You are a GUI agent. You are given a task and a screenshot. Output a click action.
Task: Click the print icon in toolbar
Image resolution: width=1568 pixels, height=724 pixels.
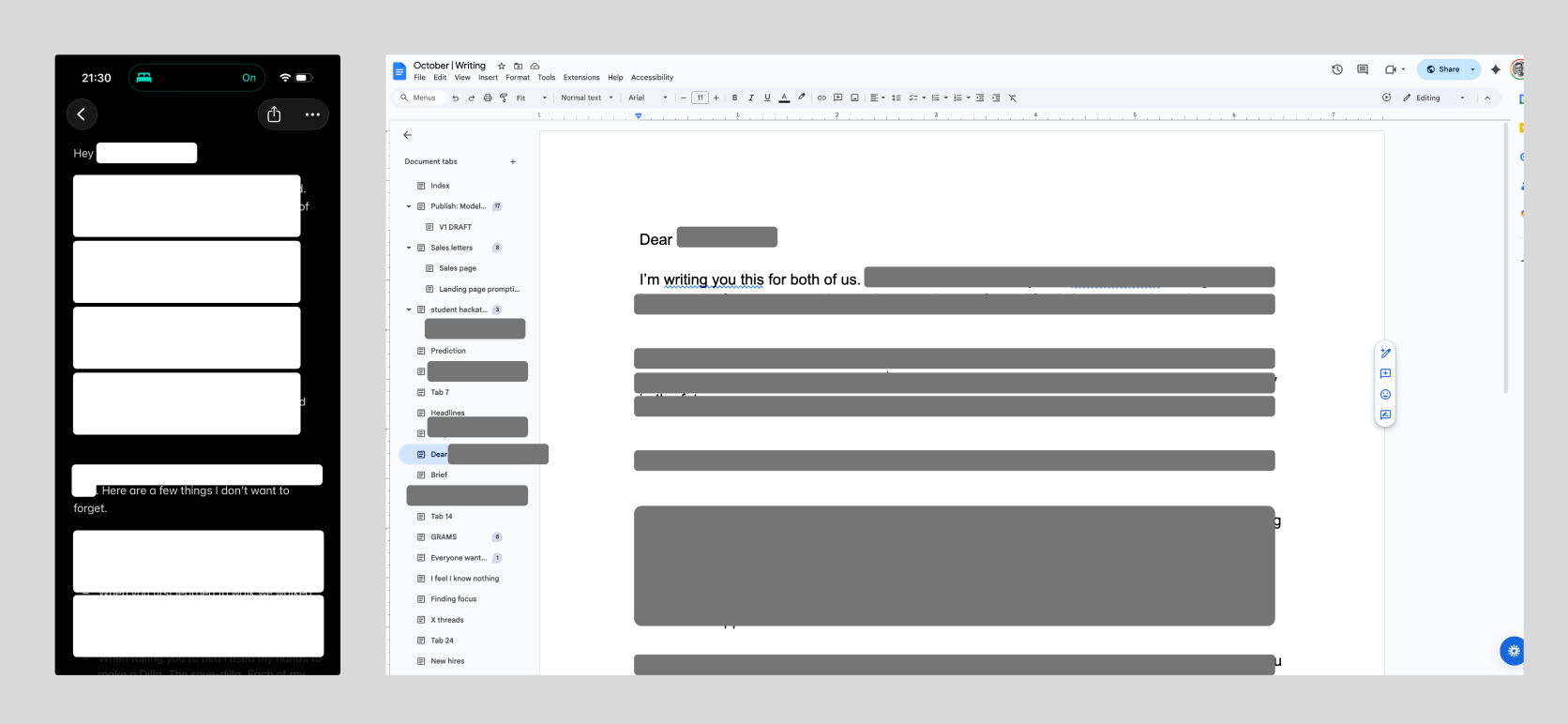tap(488, 98)
